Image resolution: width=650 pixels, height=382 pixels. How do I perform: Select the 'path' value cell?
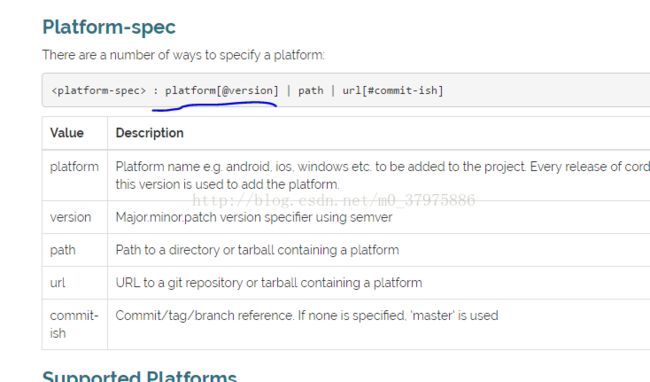click(x=75, y=250)
